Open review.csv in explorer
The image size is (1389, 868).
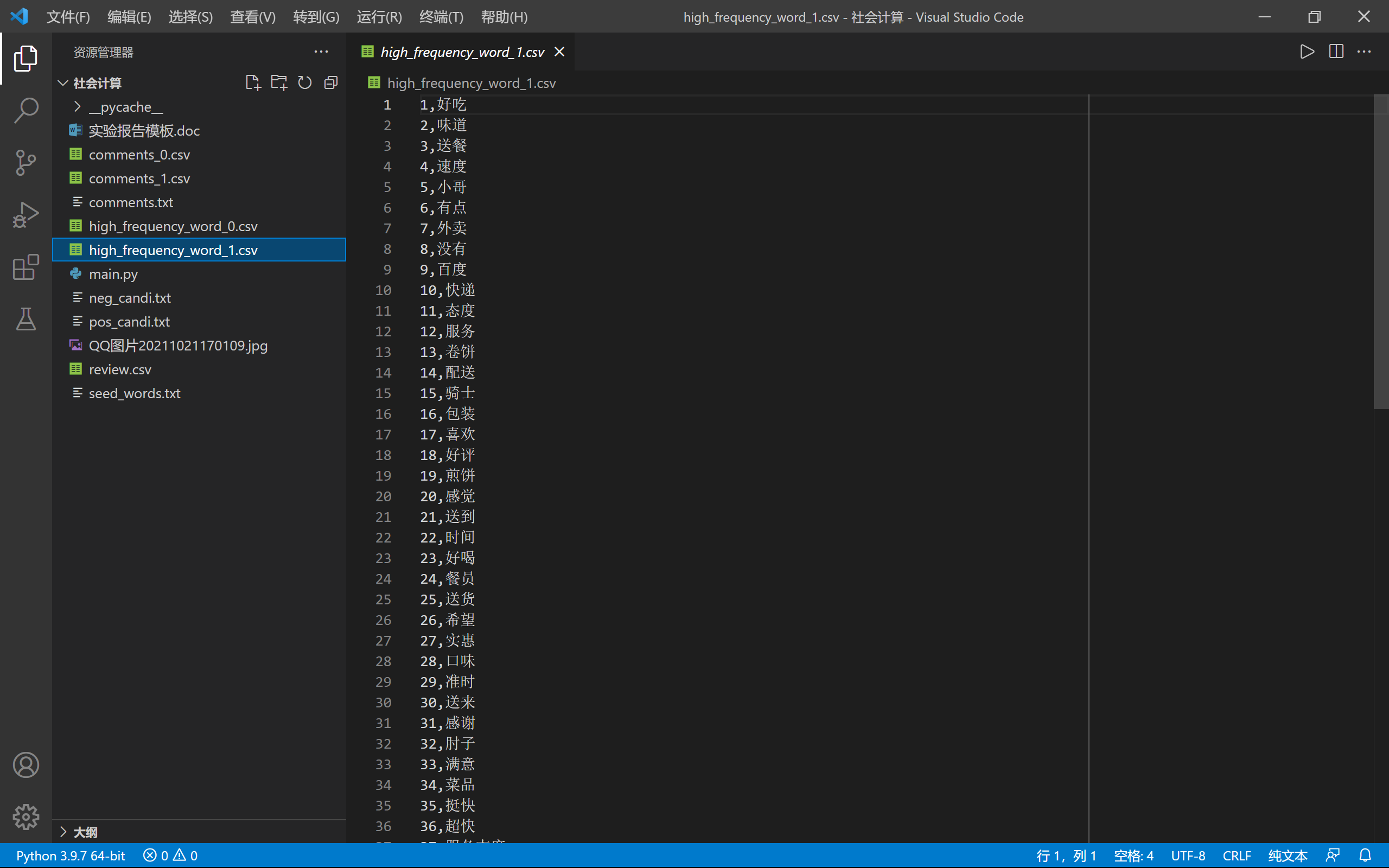(x=199, y=369)
